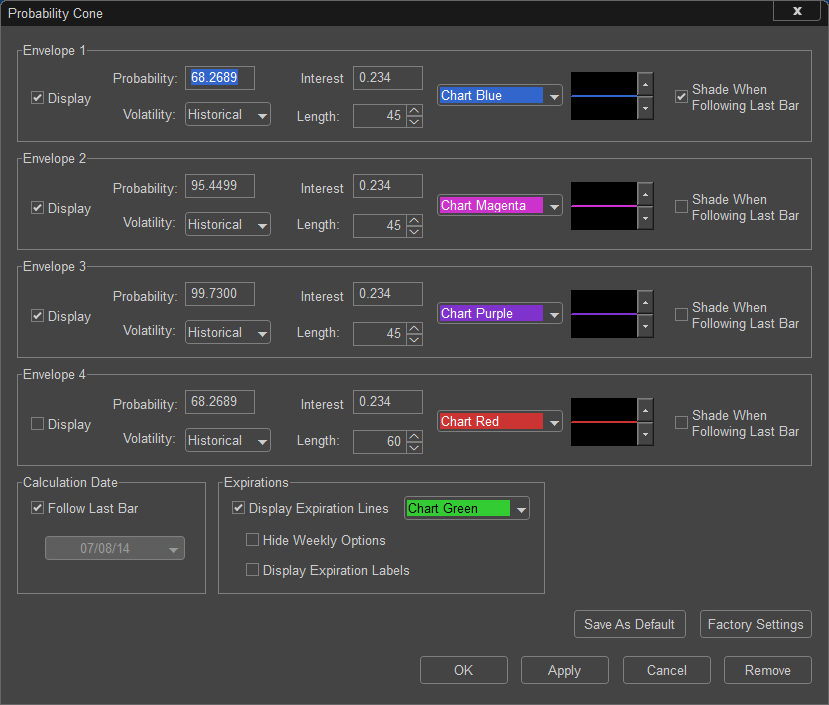This screenshot has height=705, width=829.
Task: Open the Chart Purple color dropdown
Action: 500,314
